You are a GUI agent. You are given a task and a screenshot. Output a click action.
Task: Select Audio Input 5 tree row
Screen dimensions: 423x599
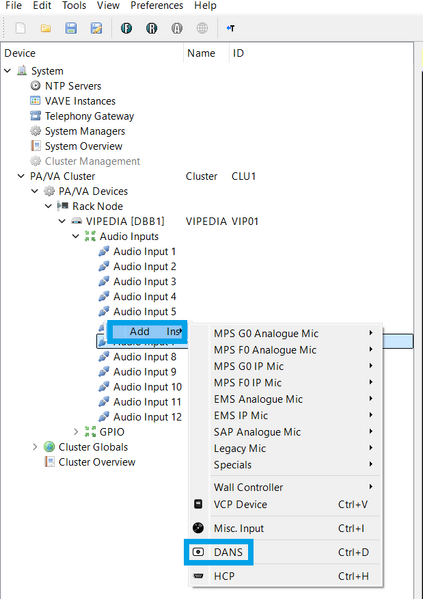coord(144,312)
